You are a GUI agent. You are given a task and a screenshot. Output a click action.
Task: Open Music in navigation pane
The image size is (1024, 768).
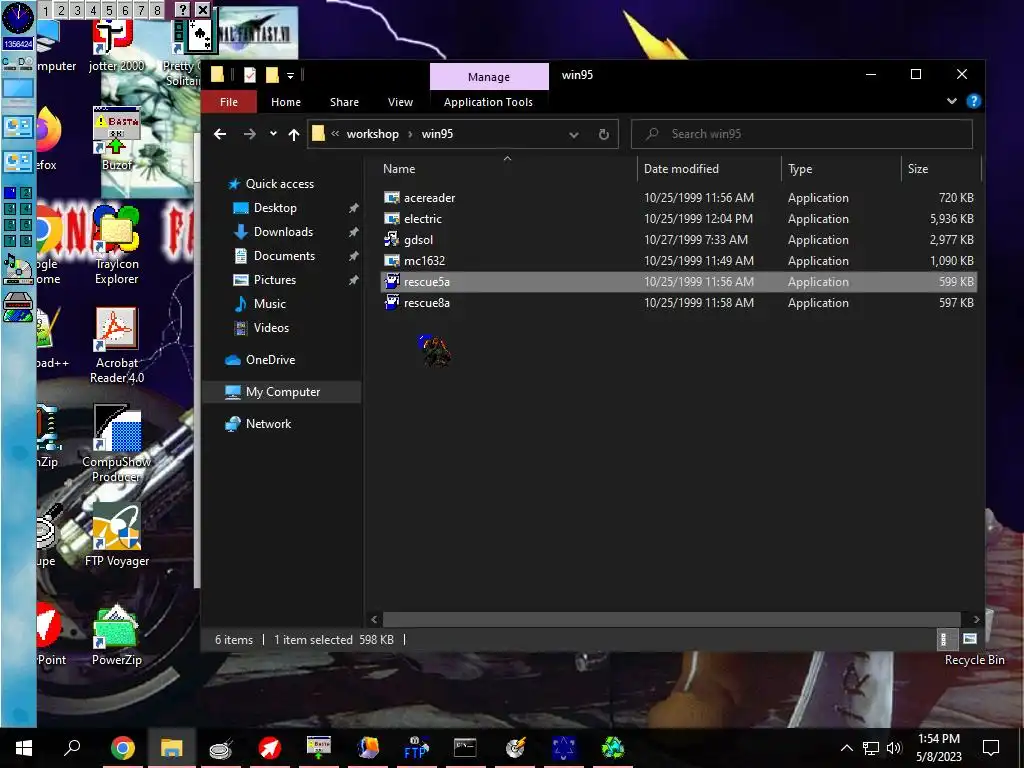point(269,304)
